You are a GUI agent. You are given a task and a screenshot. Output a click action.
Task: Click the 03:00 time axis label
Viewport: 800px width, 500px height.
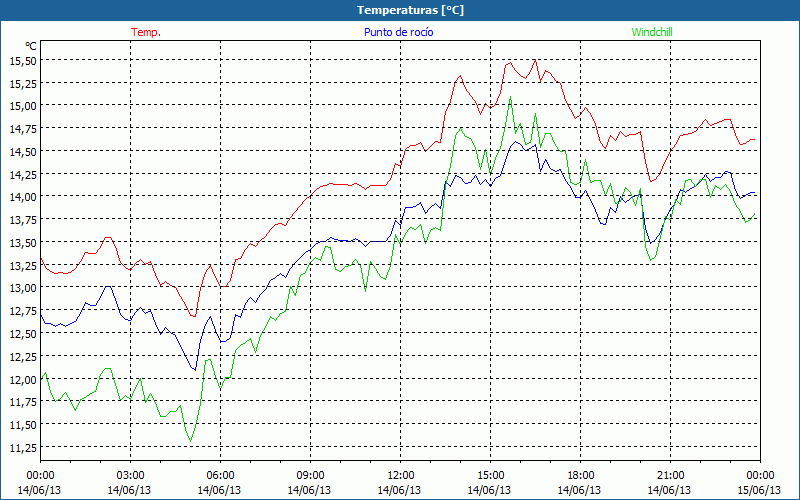pyautogui.click(x=131, y=476)
